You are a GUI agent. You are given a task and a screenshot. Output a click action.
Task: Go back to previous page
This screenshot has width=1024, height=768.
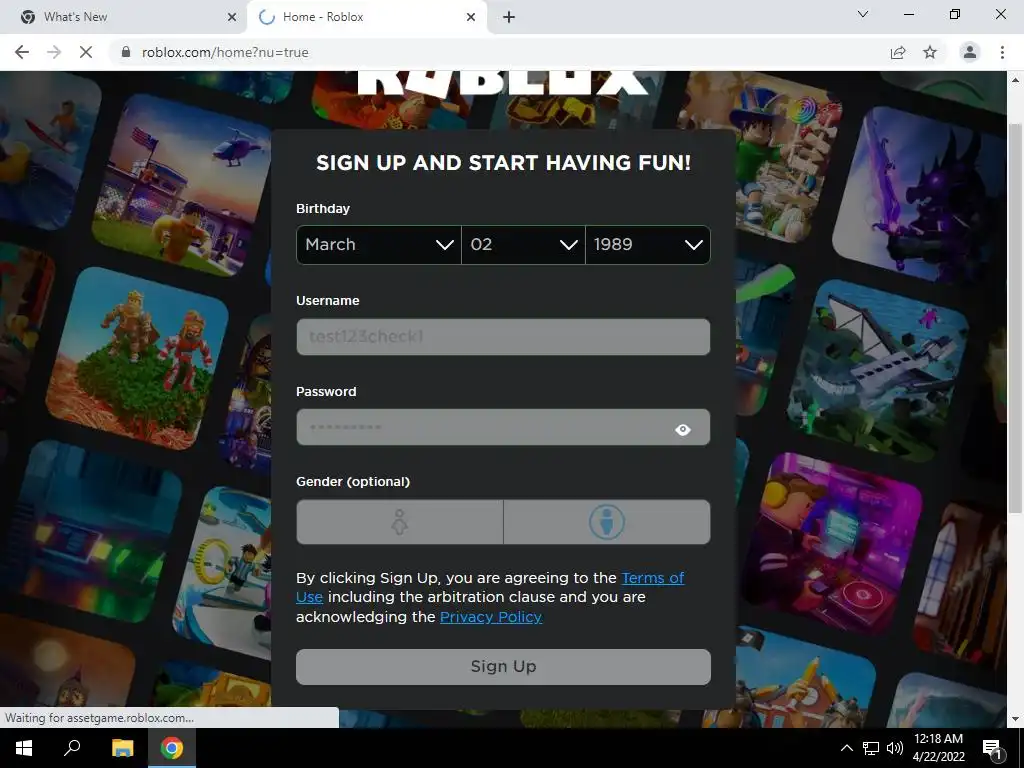pos(22,52)
